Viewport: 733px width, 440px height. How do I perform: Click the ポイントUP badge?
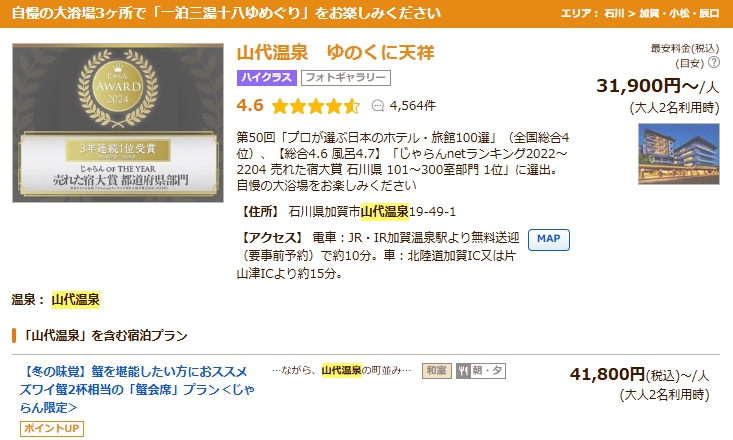coord(49,429)
